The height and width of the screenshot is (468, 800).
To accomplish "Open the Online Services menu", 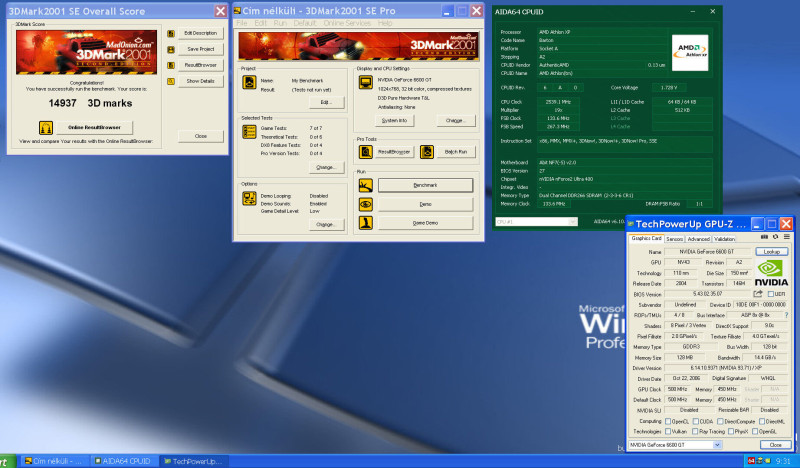I will pos(347,23).
